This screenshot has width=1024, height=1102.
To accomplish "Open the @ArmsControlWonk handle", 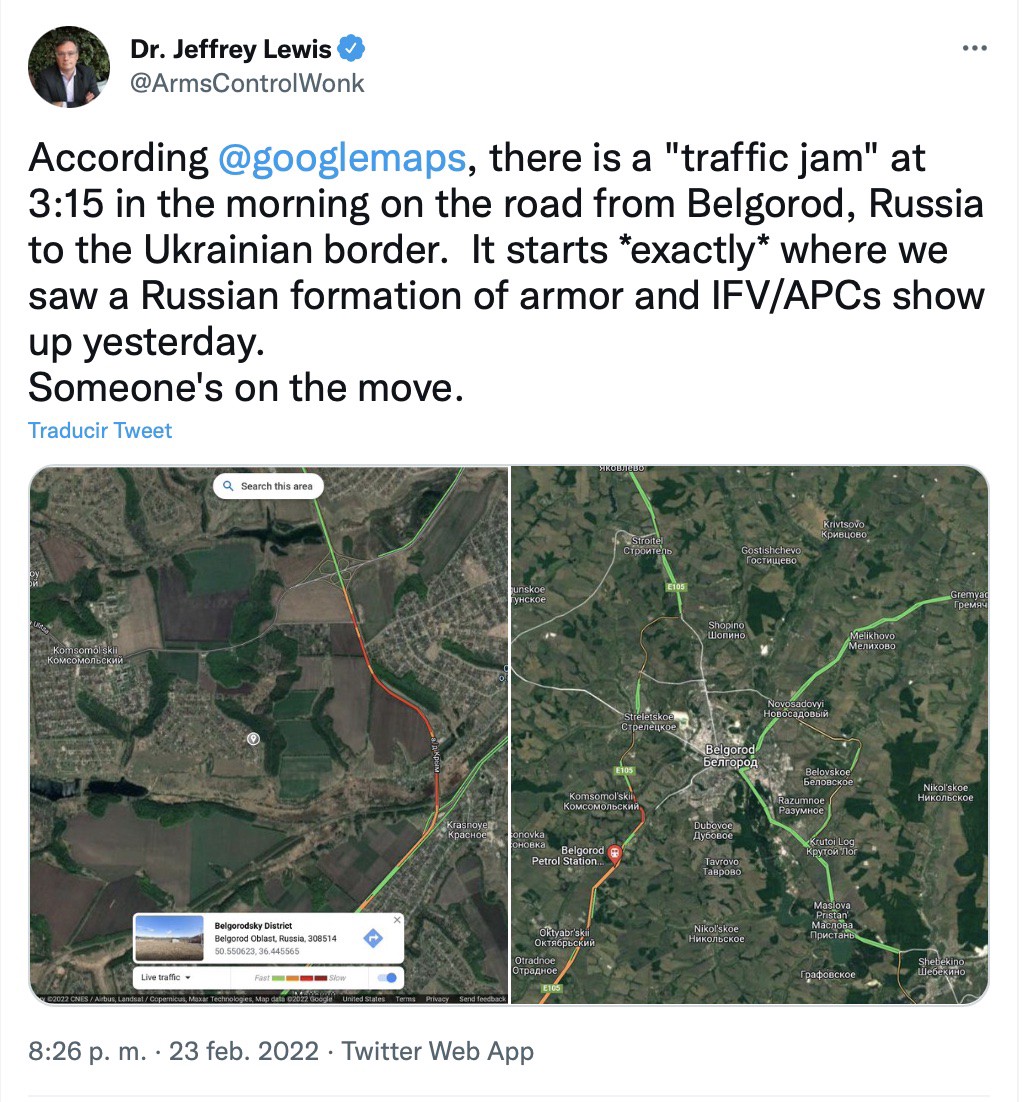I will pos(247,84).
